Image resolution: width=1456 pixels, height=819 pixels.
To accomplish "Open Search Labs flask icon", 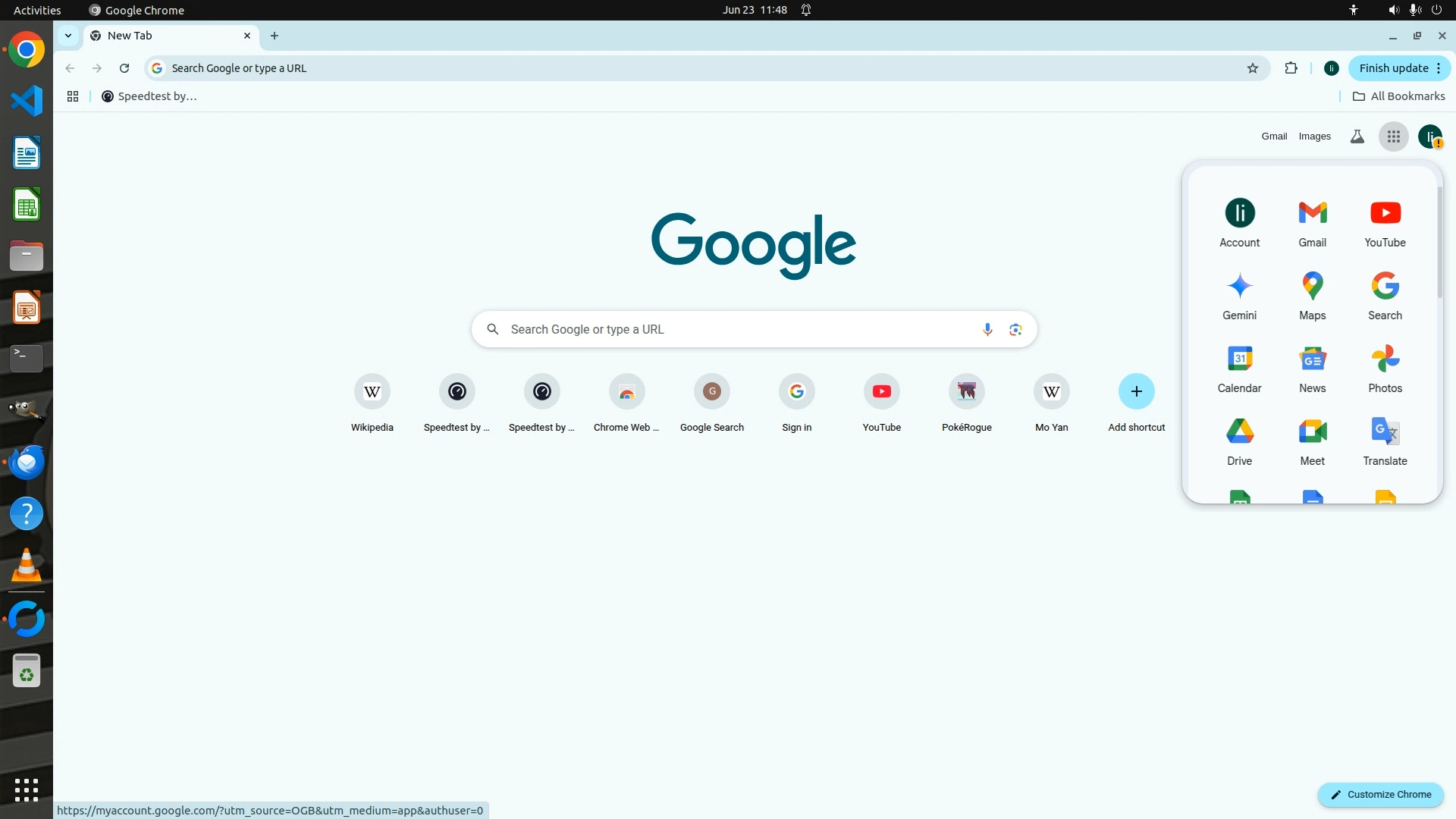I will coord(1357,136).
